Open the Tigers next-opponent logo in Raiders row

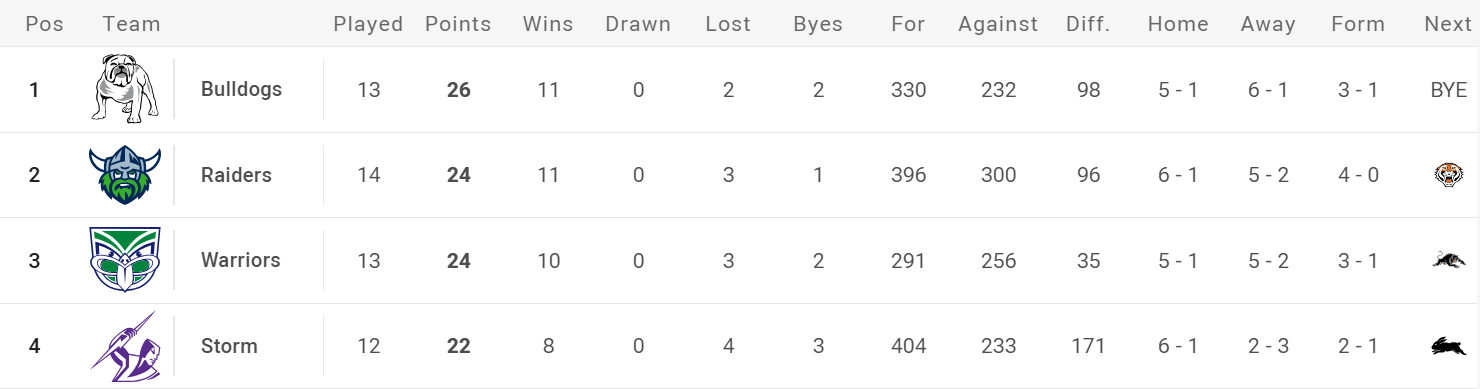(x=1447, y=175)
